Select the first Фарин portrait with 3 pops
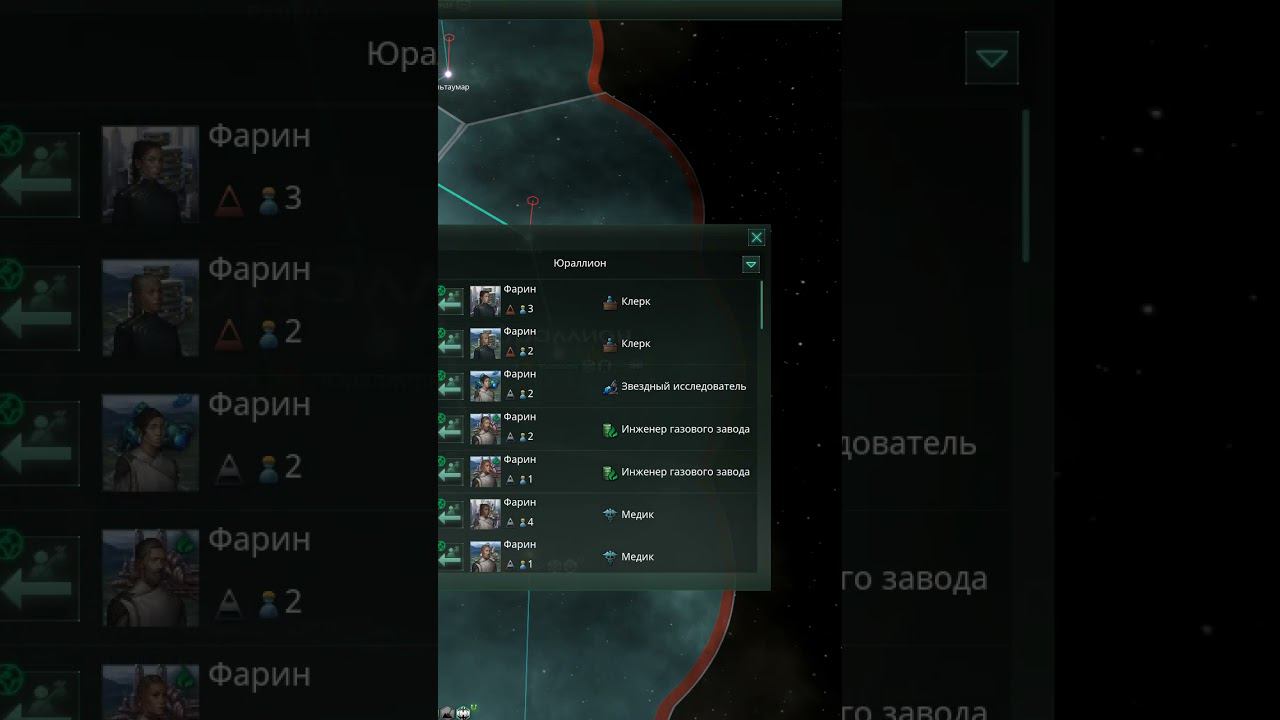The width and height of the screenshot is (1280, 720). 485,301
